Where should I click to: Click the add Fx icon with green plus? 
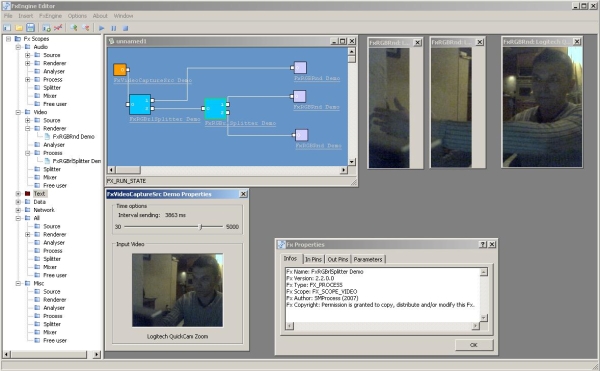pyautogui.click(x=46, y=28)
